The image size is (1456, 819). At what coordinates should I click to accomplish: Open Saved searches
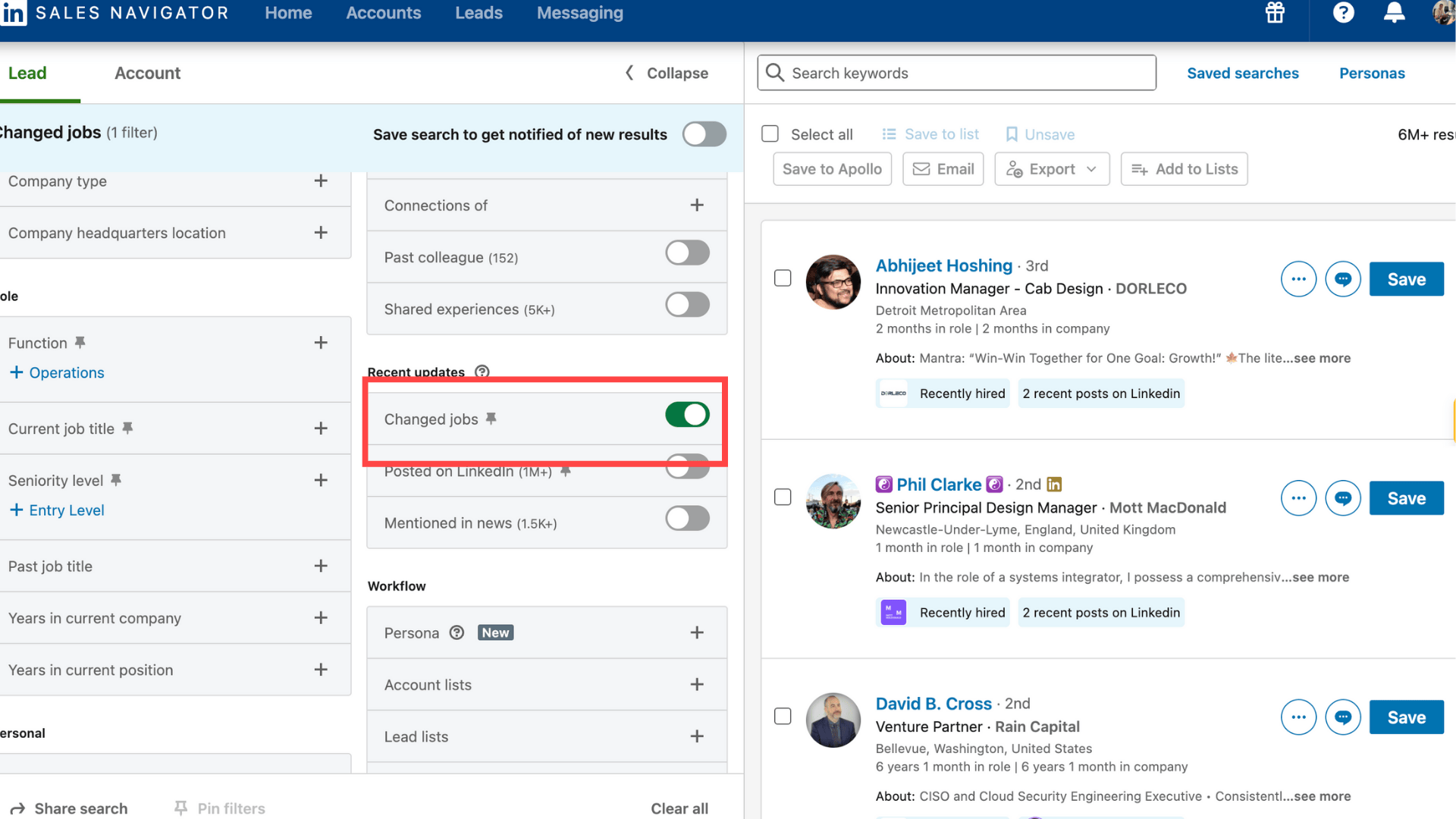pos(1243,73)
